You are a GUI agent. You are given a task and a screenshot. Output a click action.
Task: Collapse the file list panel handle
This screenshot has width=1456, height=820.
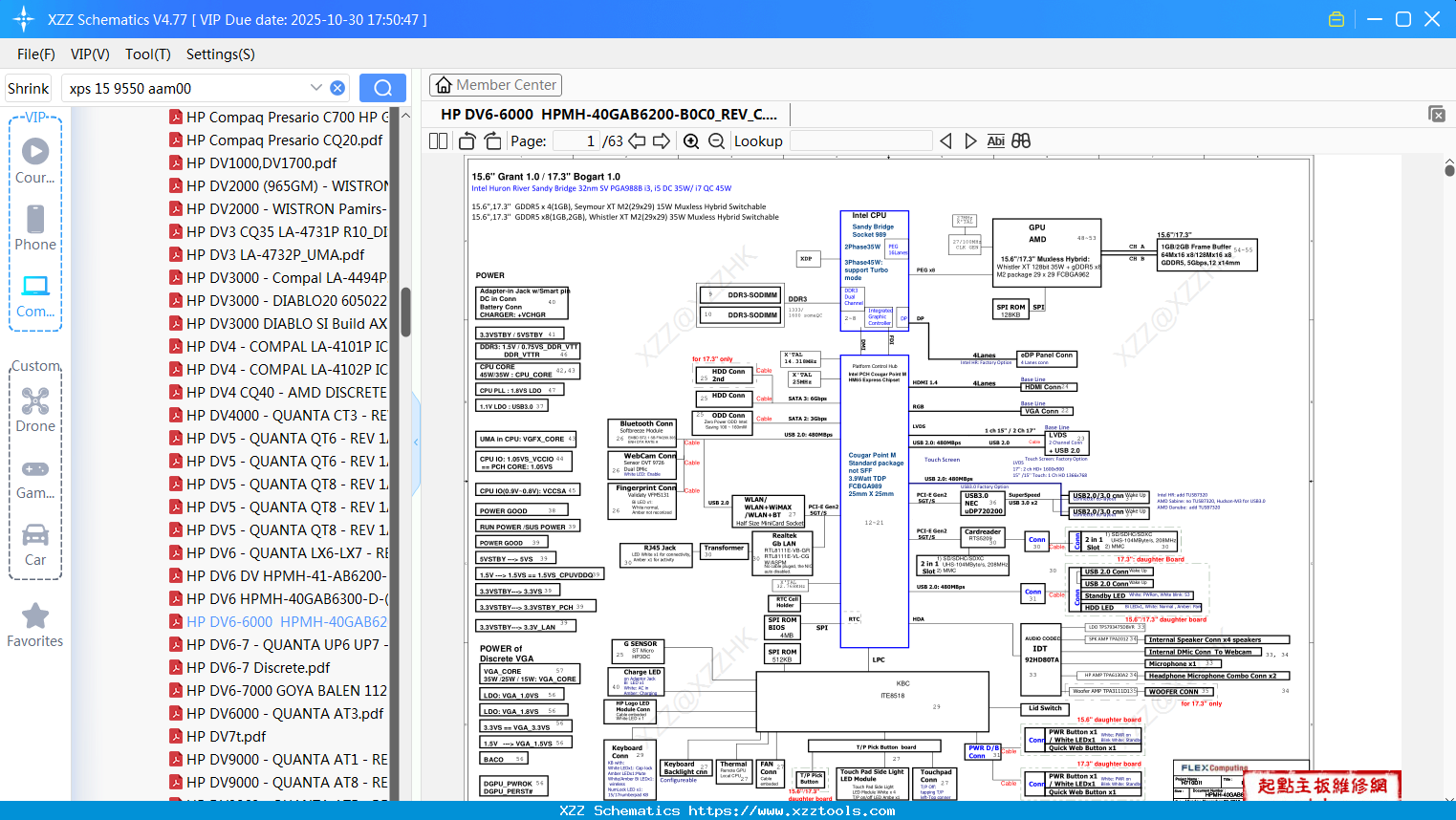(416, 442)
